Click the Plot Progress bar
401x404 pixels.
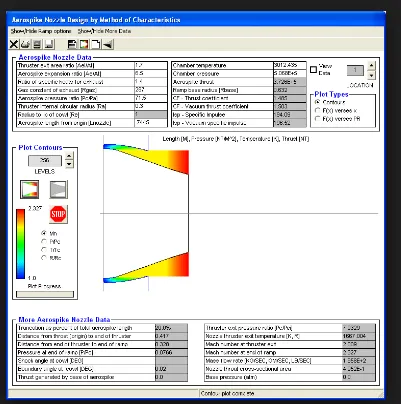coord(45,294)
